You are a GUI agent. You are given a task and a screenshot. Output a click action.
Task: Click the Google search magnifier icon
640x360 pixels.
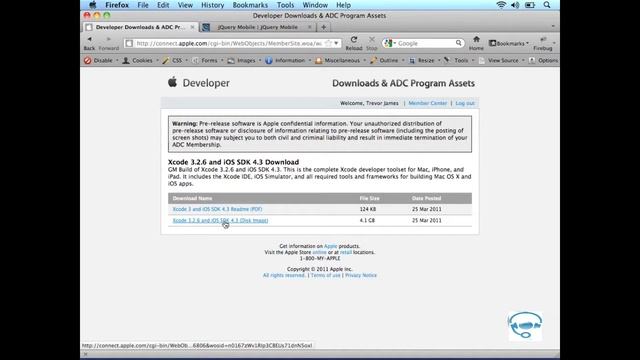point(458,43)
